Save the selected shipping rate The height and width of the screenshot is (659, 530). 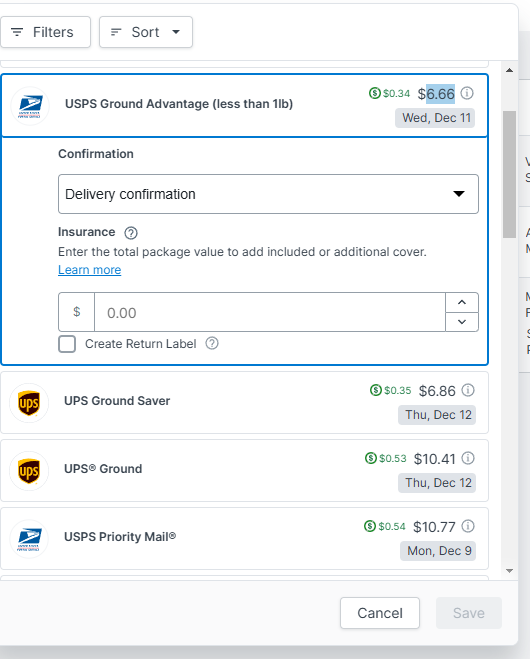[469, 613]
